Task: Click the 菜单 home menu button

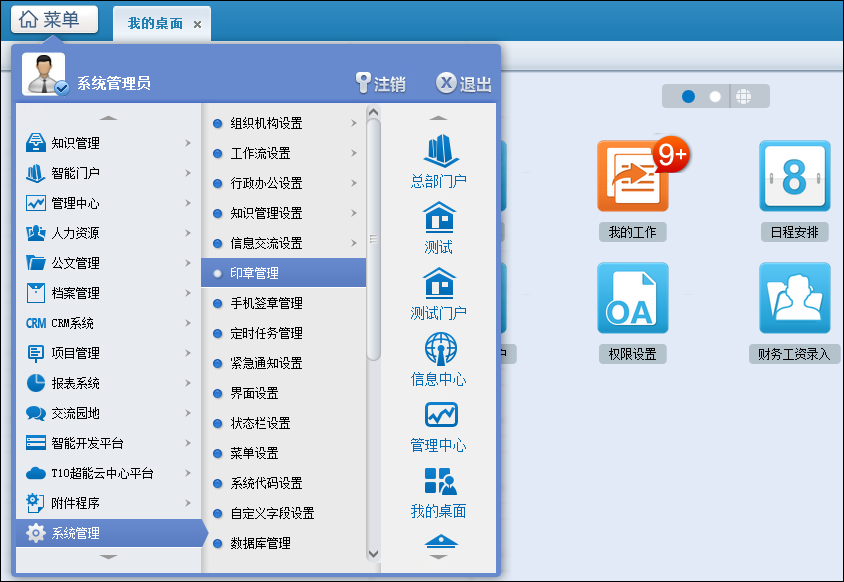Action: coord(54,20)
